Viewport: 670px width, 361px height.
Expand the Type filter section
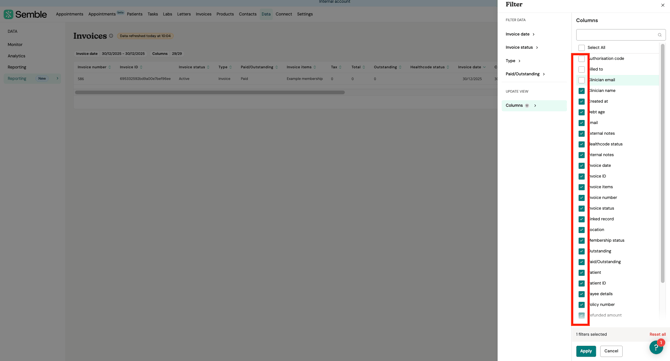513,61
